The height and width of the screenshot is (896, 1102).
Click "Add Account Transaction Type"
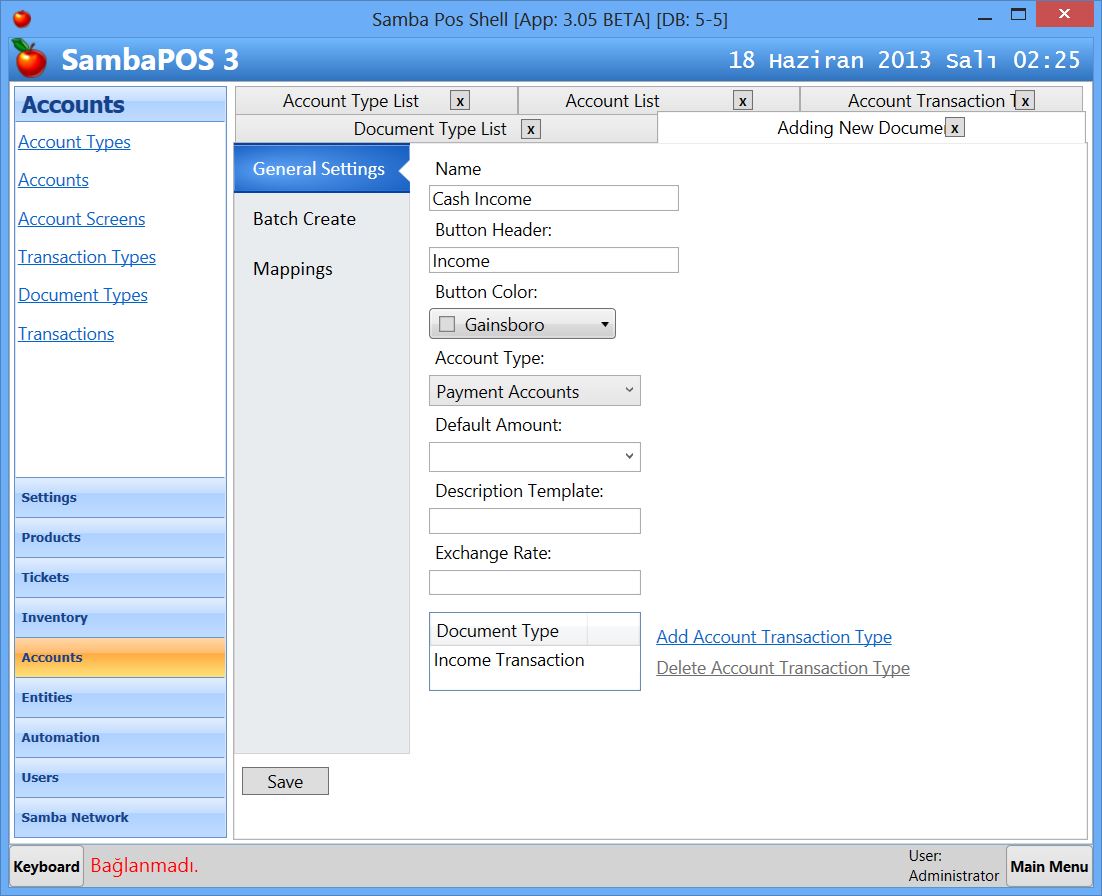pos(772,637)
